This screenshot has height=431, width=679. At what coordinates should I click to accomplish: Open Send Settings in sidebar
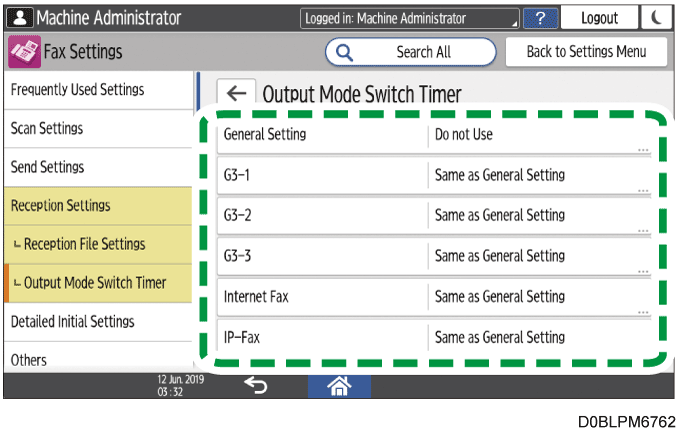[97, 168]
